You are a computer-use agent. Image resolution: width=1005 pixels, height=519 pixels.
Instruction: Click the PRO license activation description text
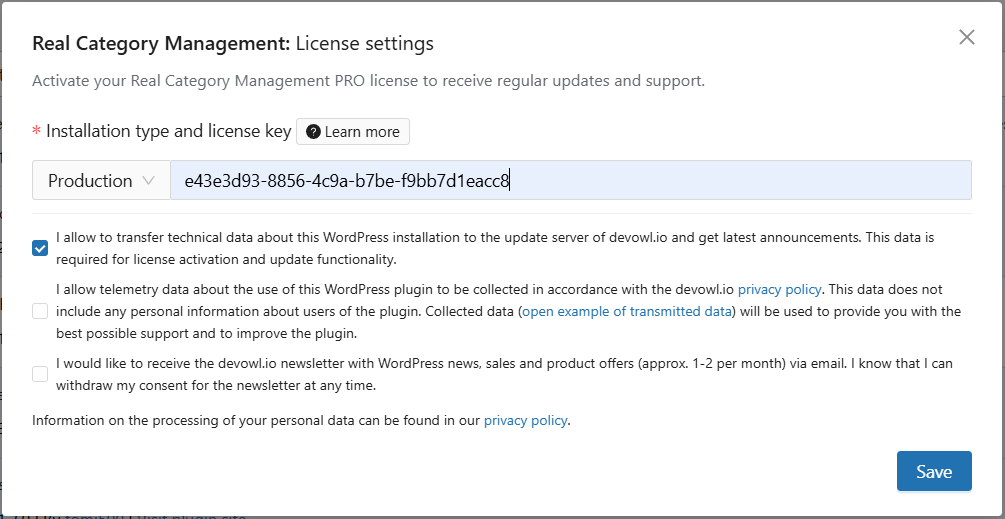pyautogui.click(x=368, y=80)
